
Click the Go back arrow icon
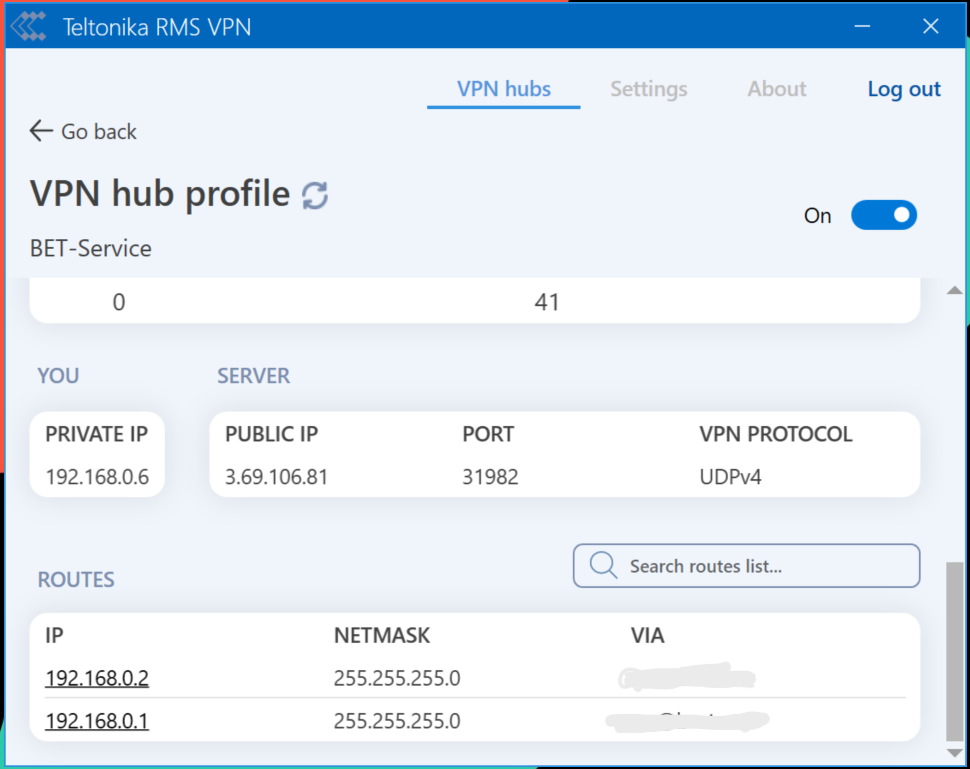click(x=41, y=131)
